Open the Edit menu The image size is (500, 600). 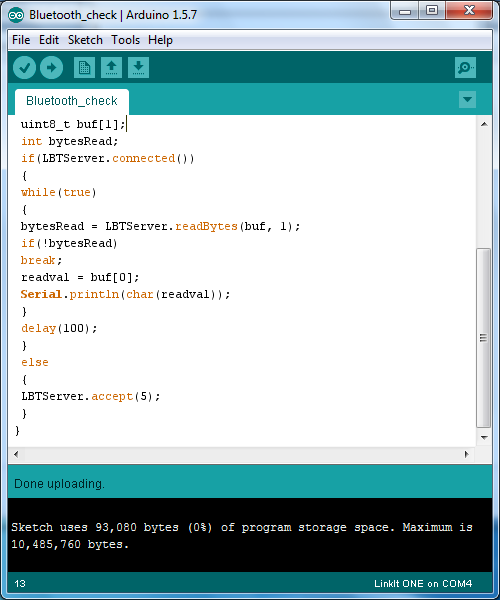pyautogui.click(x=49, y=40)
